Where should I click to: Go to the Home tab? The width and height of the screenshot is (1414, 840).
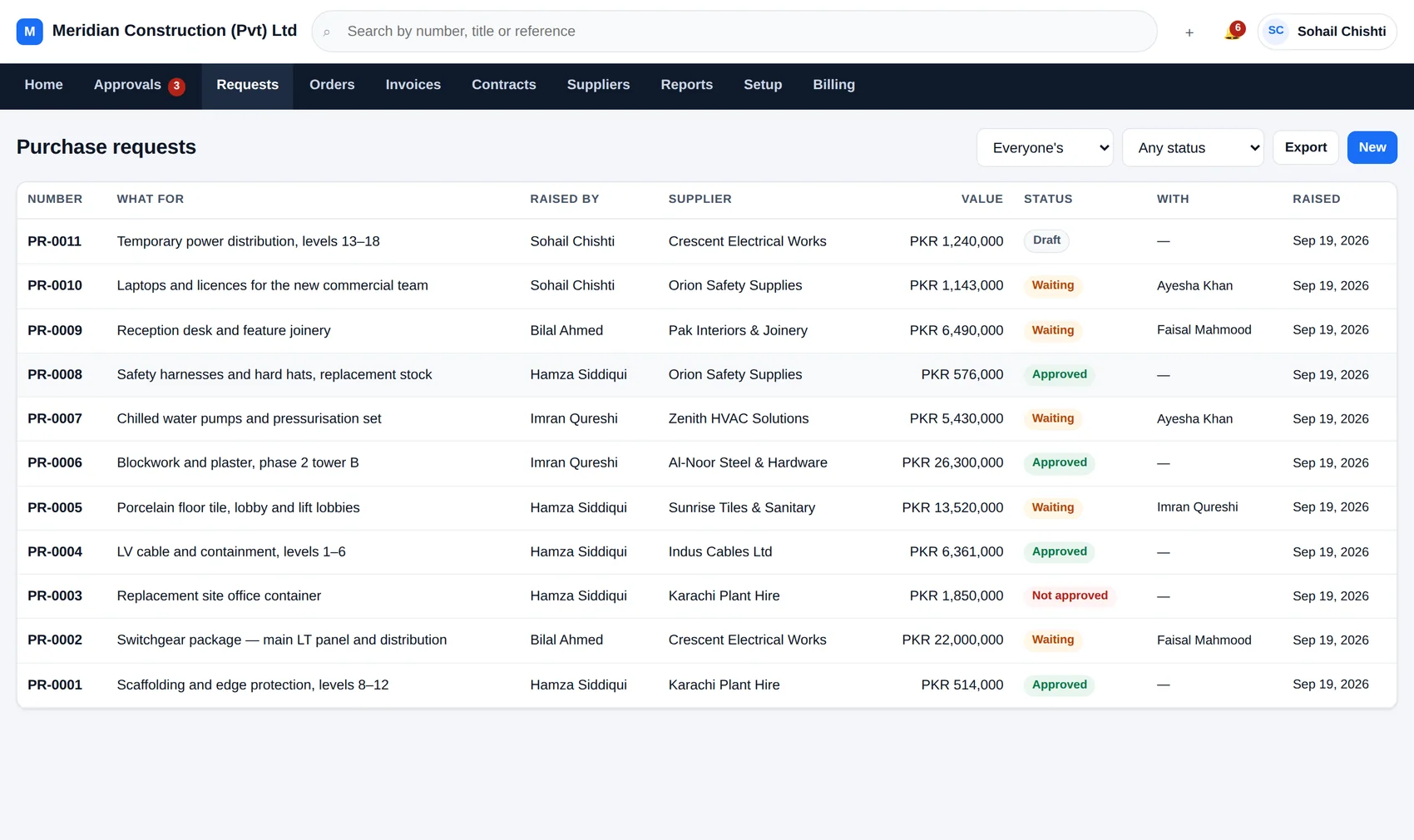click(x=43, y=85)
